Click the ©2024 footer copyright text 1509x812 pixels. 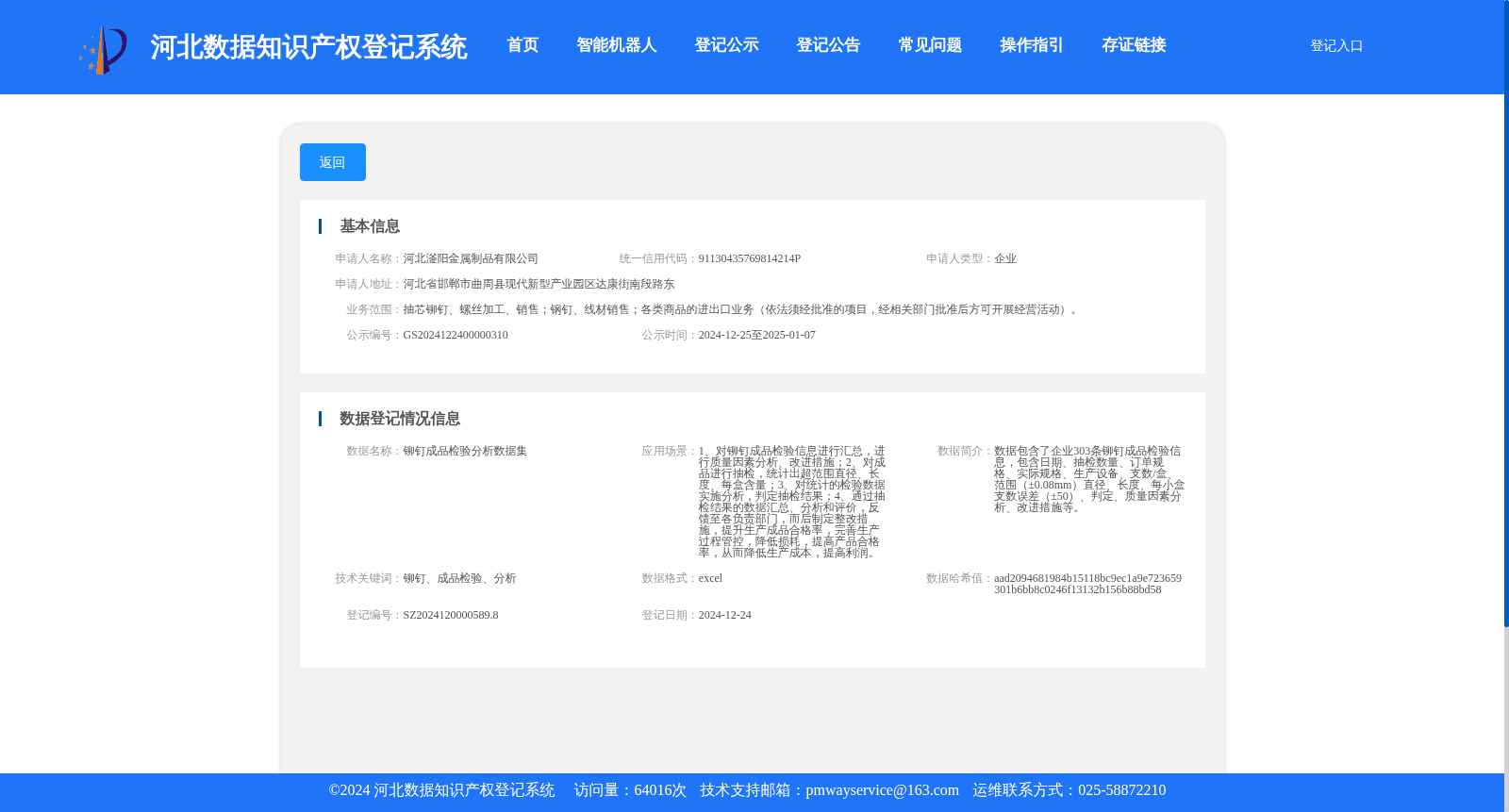(x=441, y=790)
